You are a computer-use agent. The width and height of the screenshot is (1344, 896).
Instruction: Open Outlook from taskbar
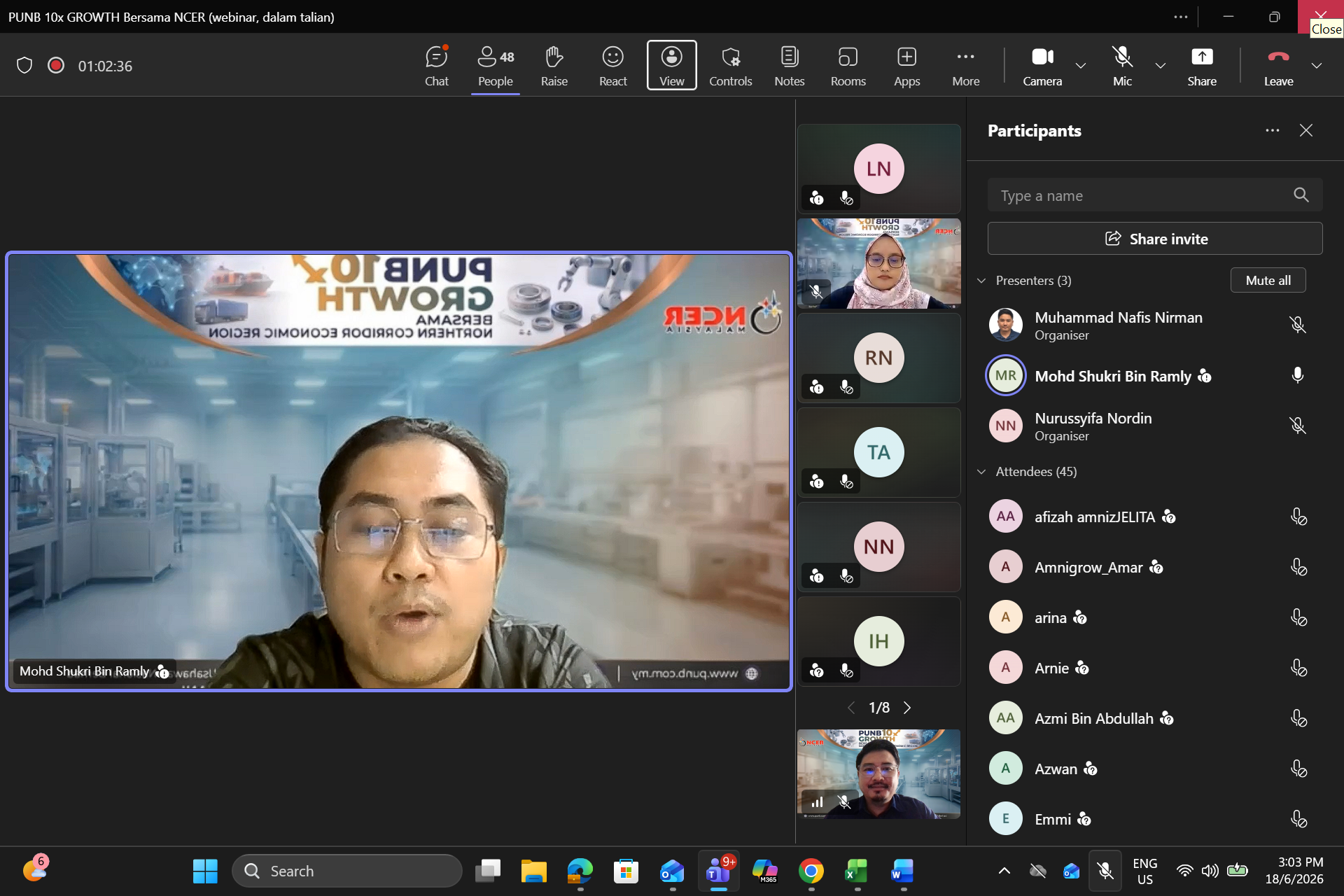click(x=672, y=871)
